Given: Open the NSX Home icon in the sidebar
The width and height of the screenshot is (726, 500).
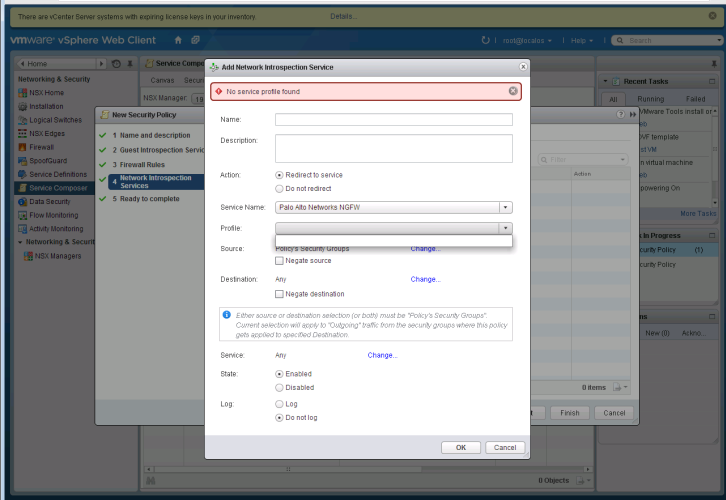Looking at the screenshot, I should (22, 93).
